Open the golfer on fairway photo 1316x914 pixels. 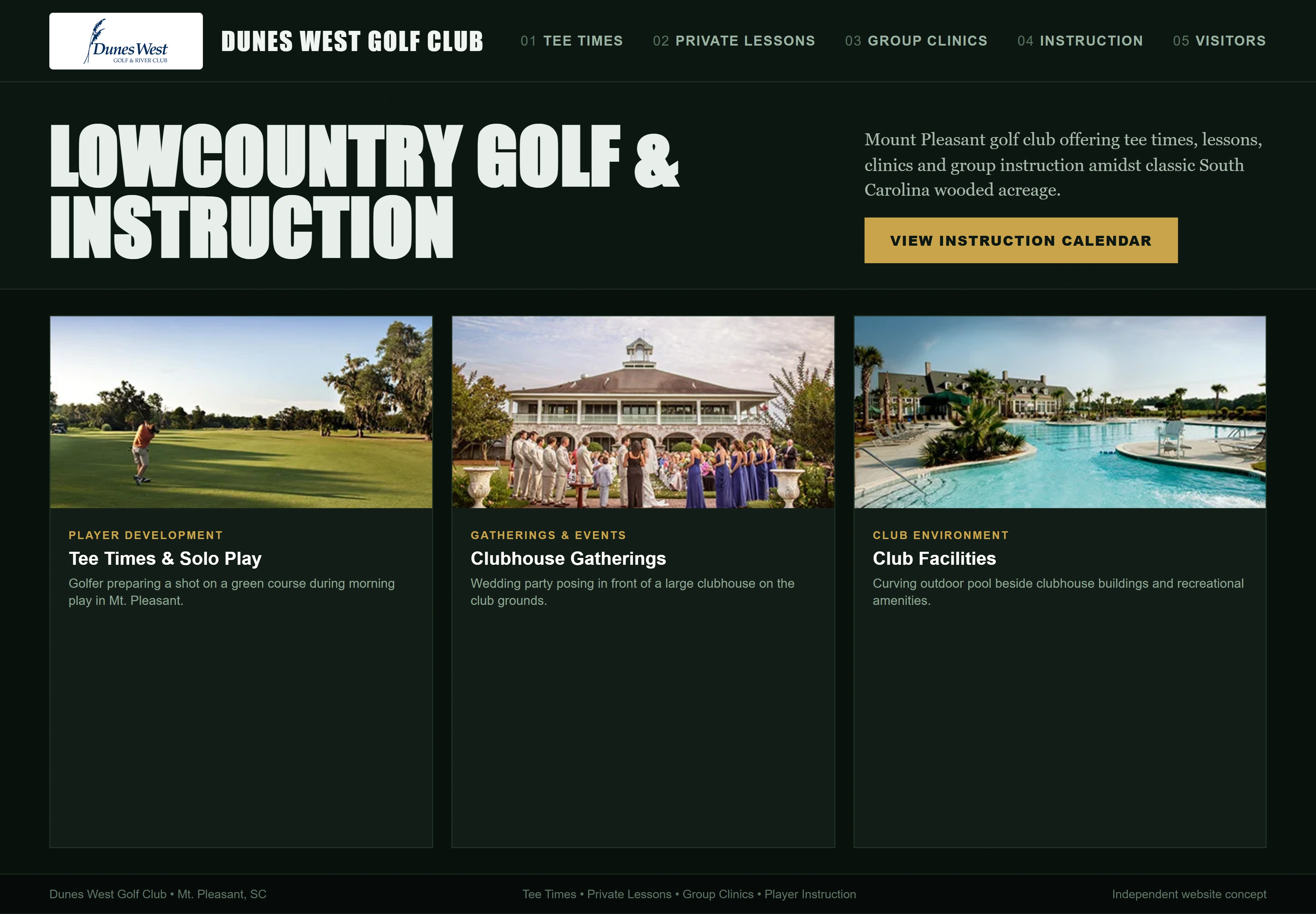coord(241,412)
